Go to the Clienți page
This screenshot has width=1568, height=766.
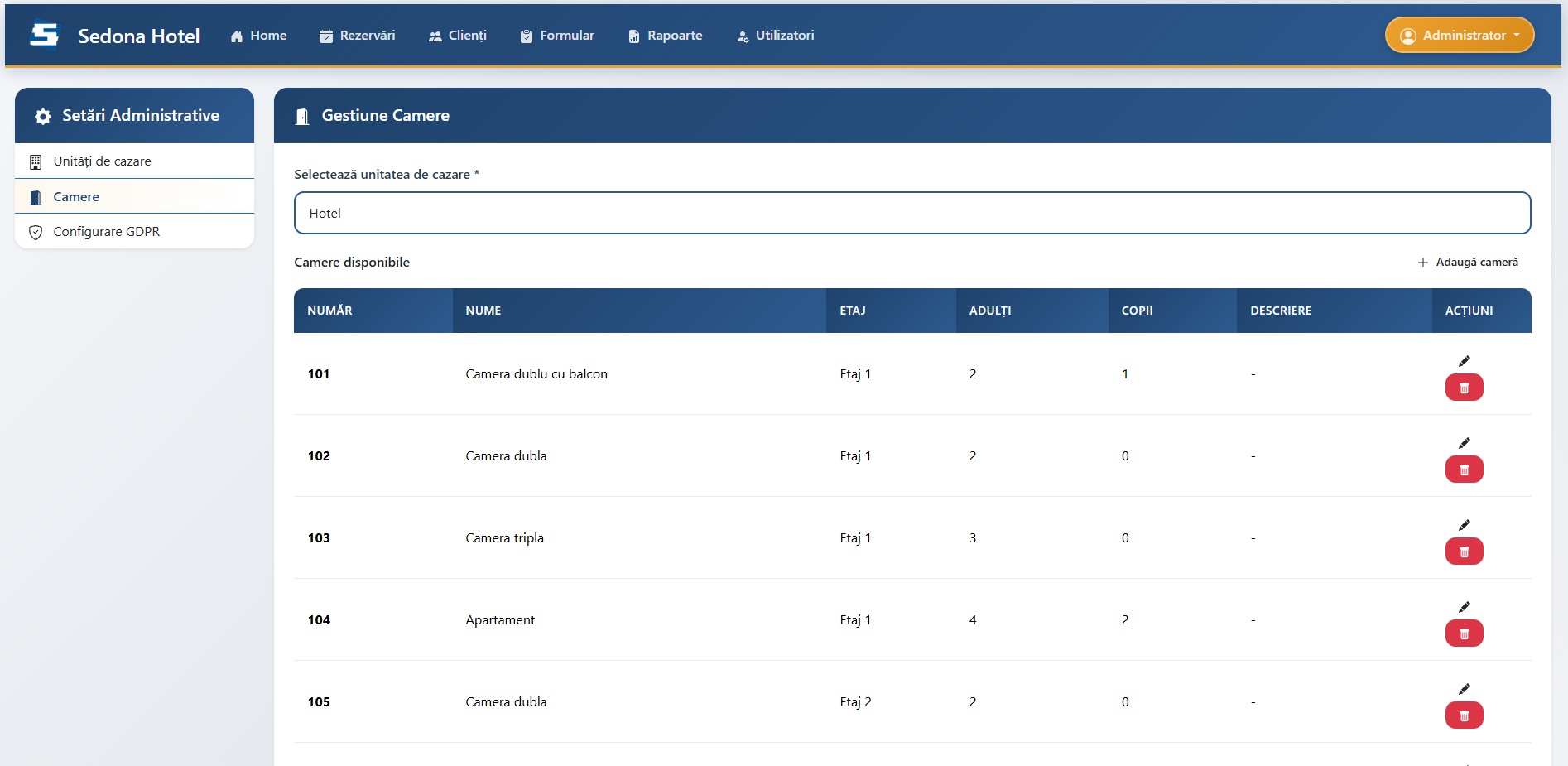coord(458,36)
